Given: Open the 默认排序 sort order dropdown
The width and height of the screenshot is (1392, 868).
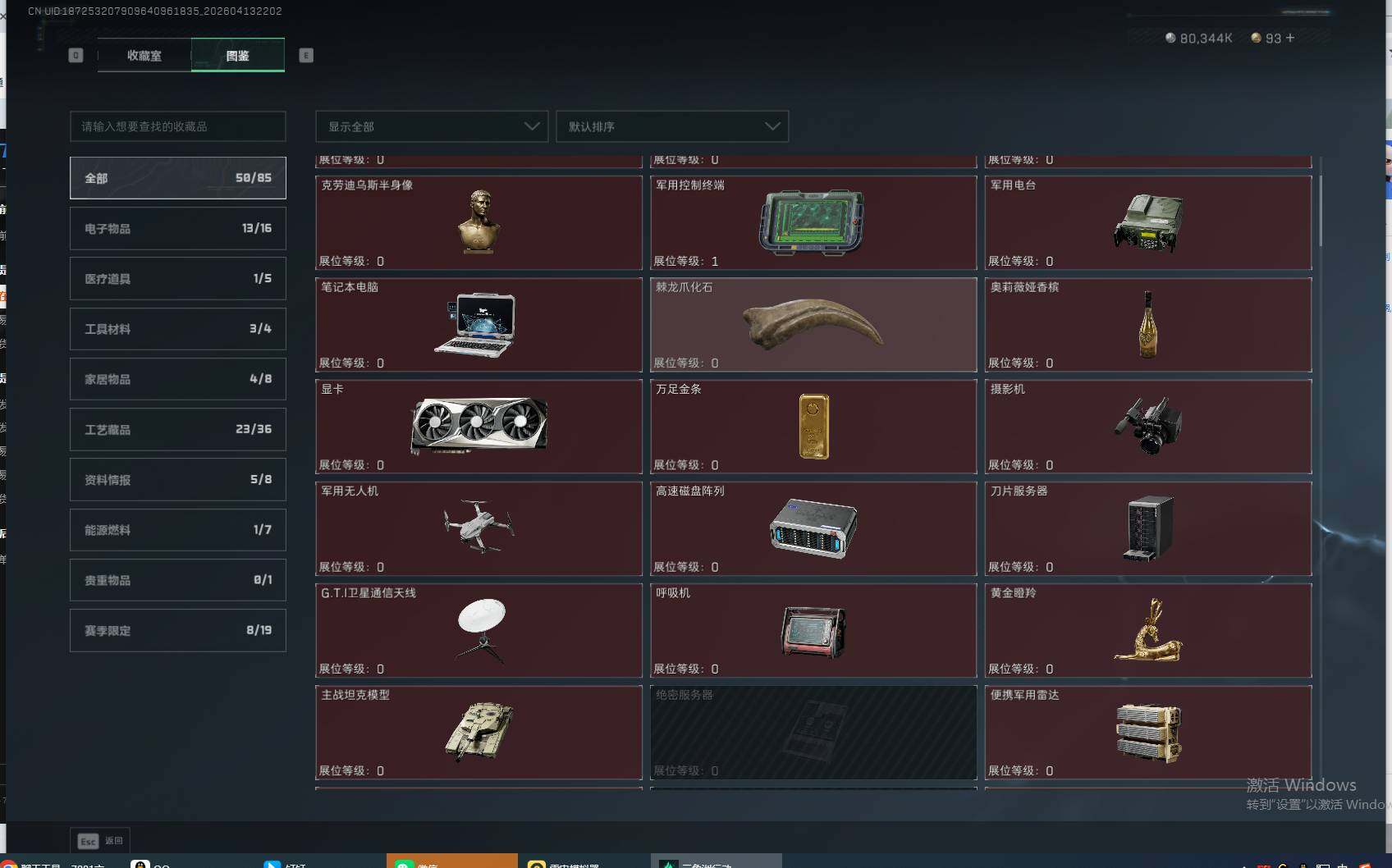Looking at the screenshot, I should pyautogui.click(x=672, y=126).
